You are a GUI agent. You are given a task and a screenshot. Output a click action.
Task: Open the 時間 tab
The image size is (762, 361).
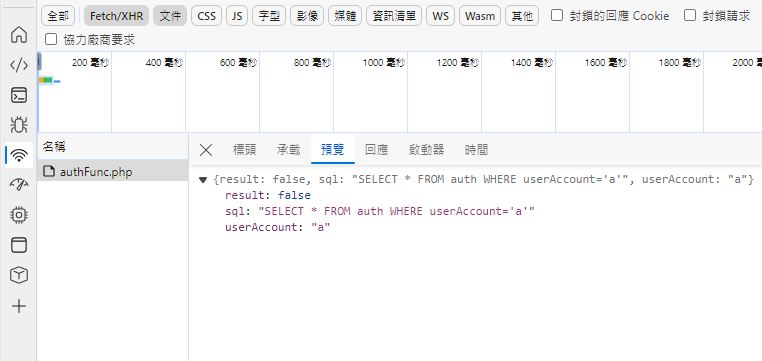[476, 150]
